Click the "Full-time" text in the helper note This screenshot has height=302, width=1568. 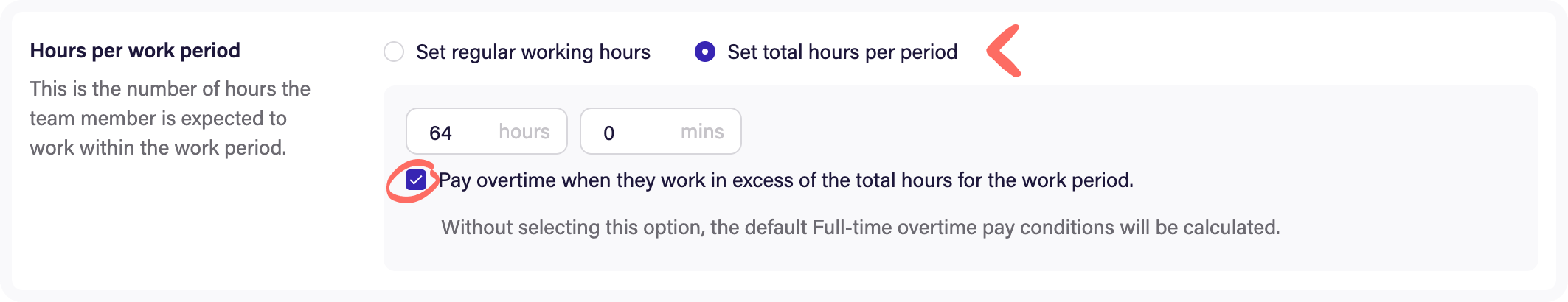[852, 227]
